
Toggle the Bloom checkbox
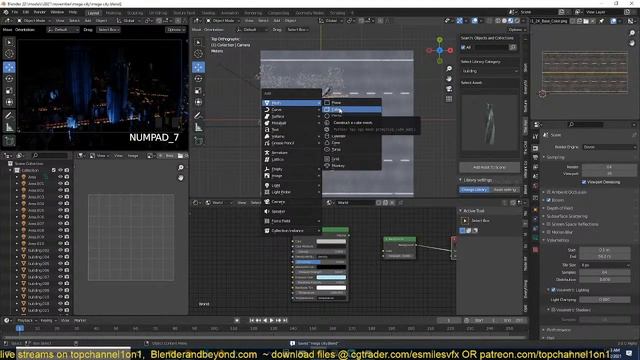[549, 200]
